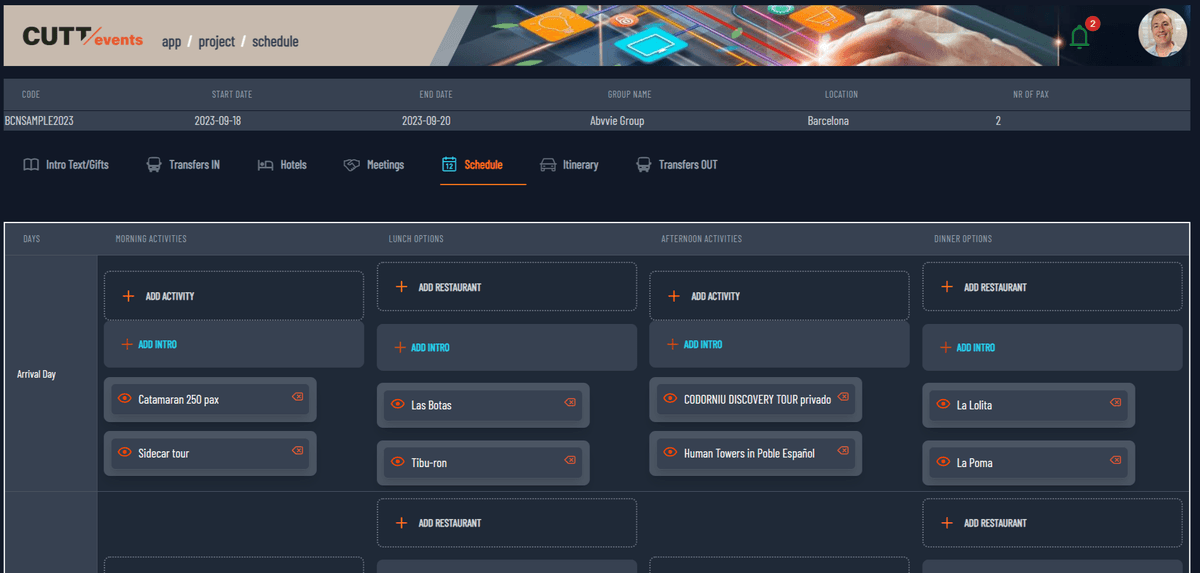Delete the Catamaran 250 pax activity
Screen dimensions: 1200x573
pos(297,398)
